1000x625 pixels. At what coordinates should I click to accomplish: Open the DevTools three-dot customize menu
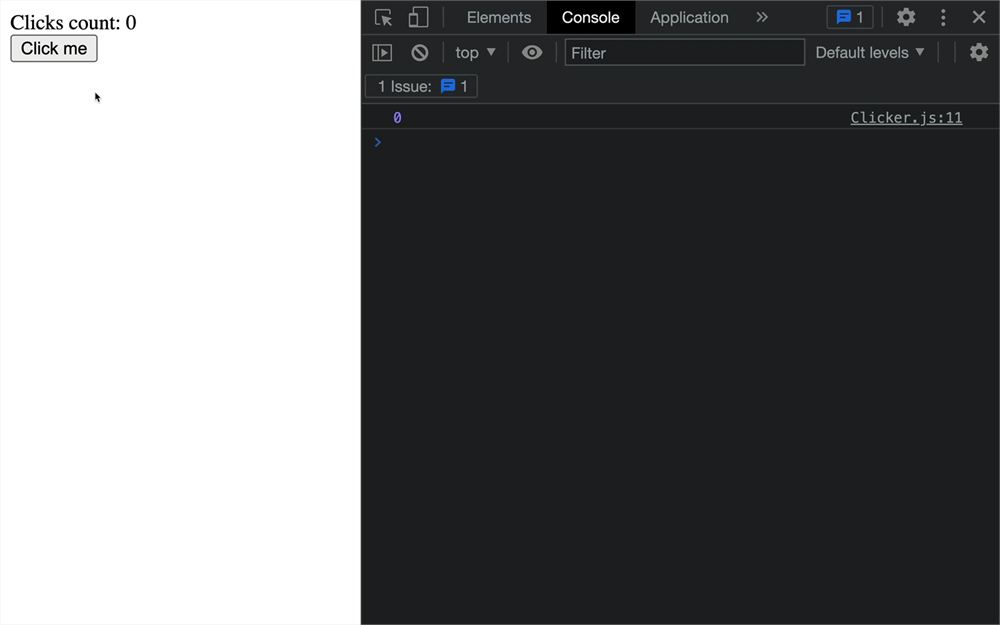pyautogui.click(x=943, y=17)
